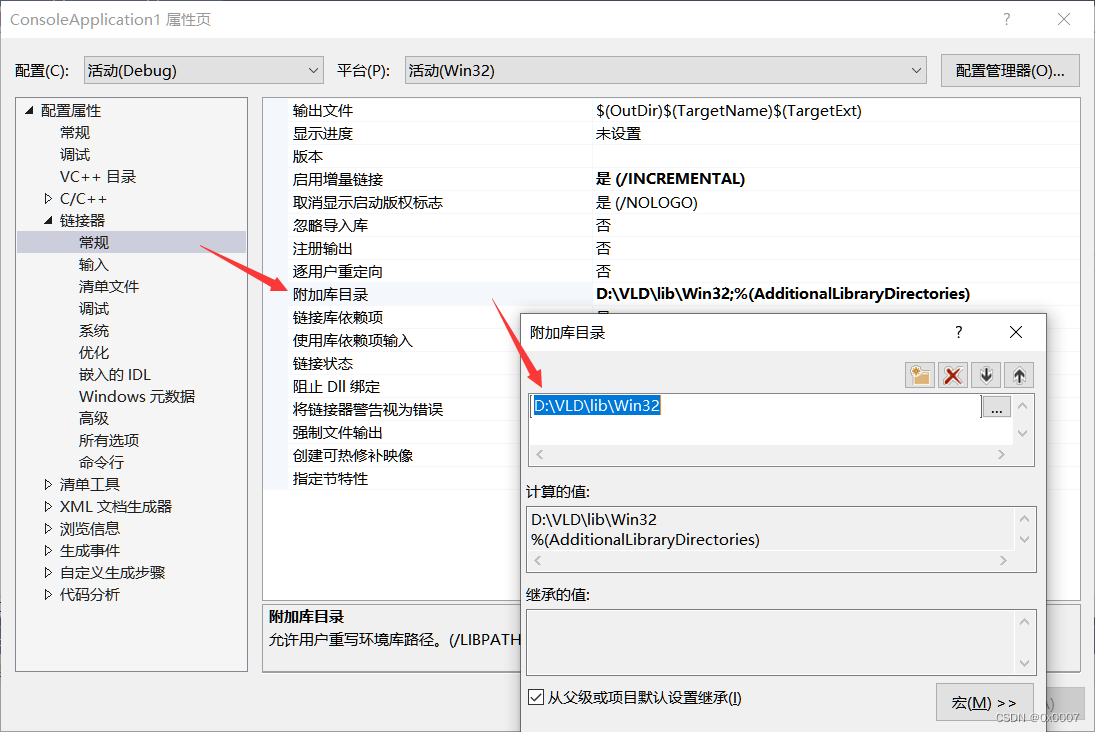Delete selected library directory line

(x=953, y=375)
